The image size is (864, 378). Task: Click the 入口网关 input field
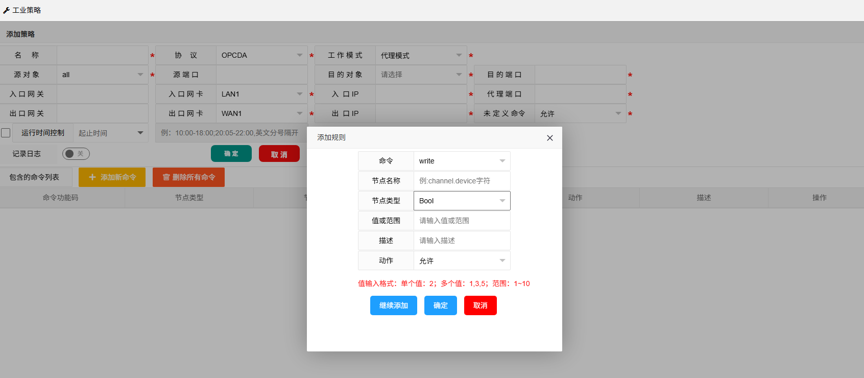coord(102,94)
